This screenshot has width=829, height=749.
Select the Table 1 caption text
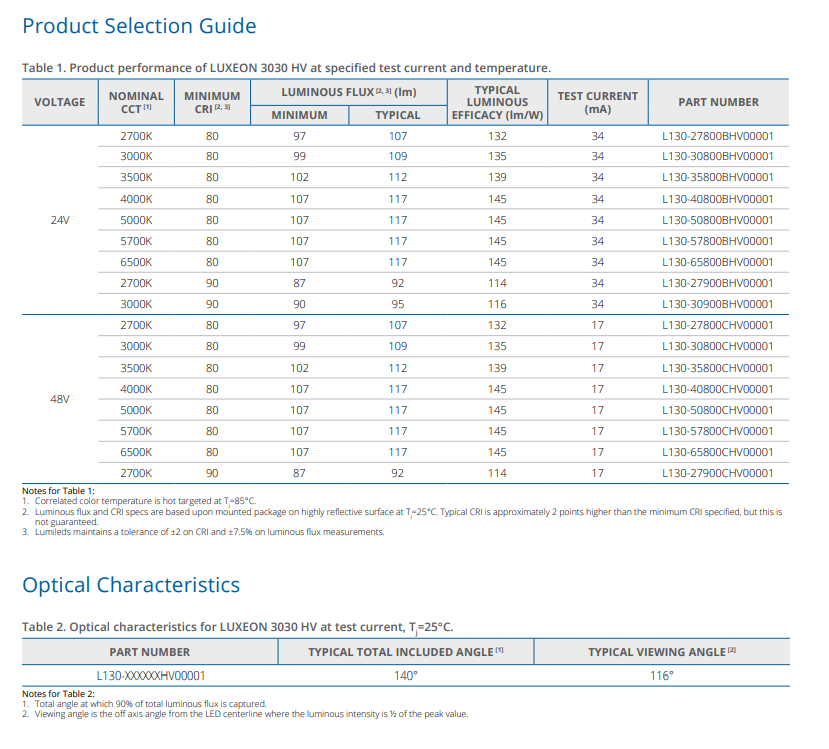coord(286,68)
